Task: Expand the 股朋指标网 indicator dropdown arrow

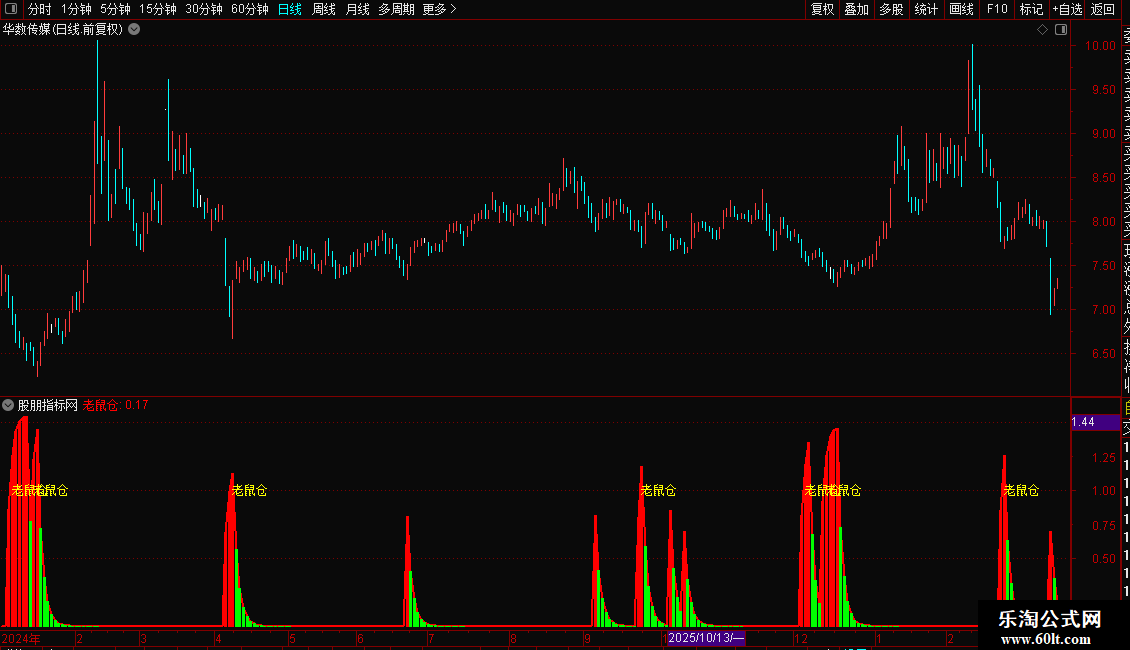Action: point(8,405)
